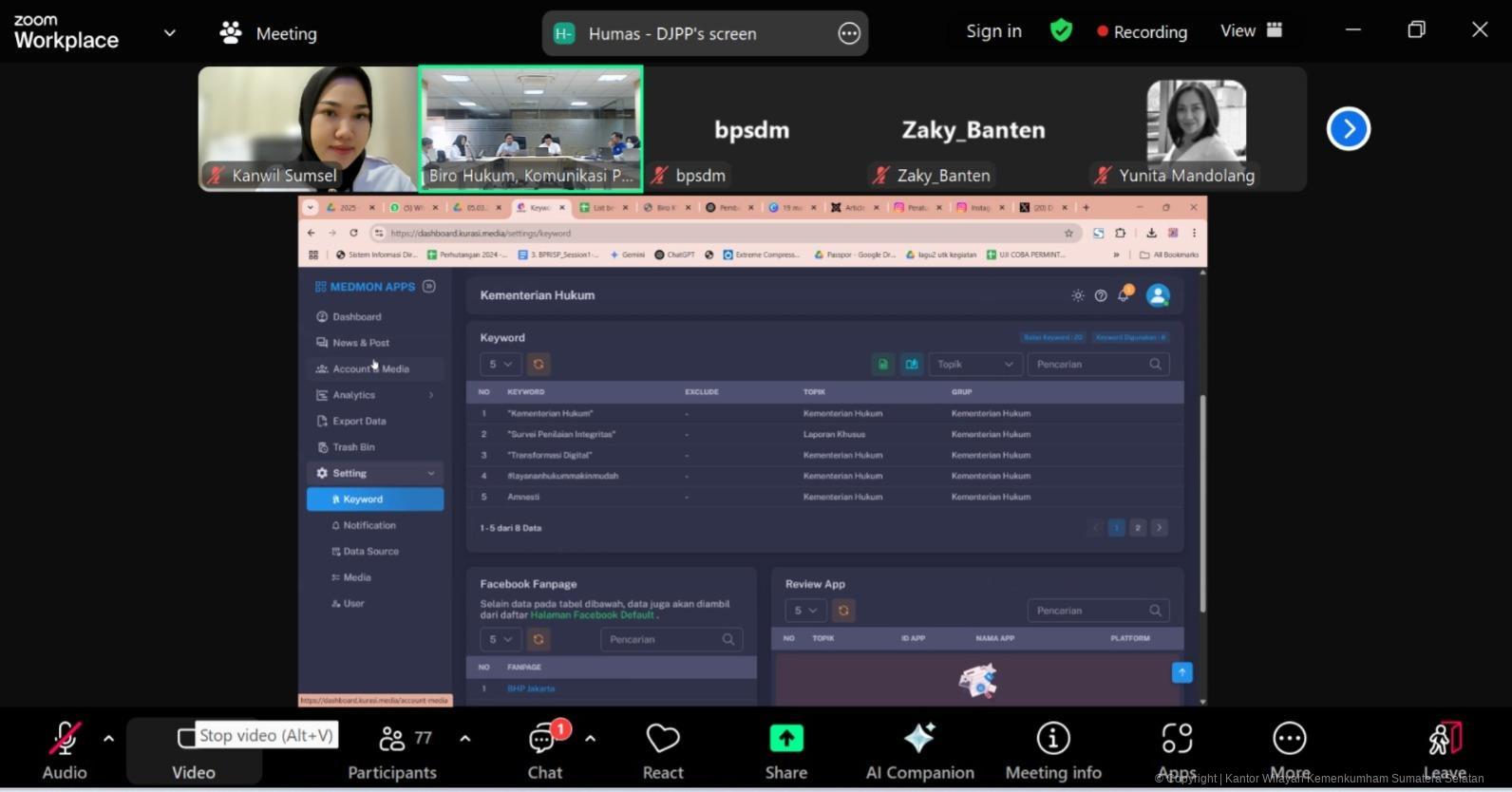1512x792 pixels.
Task: Expand the audio options caret
Action: click(108, 738)
